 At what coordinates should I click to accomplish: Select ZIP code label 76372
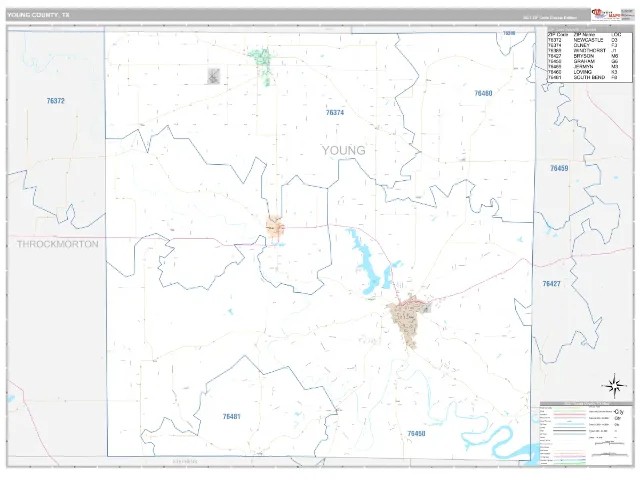pos(56,101)
